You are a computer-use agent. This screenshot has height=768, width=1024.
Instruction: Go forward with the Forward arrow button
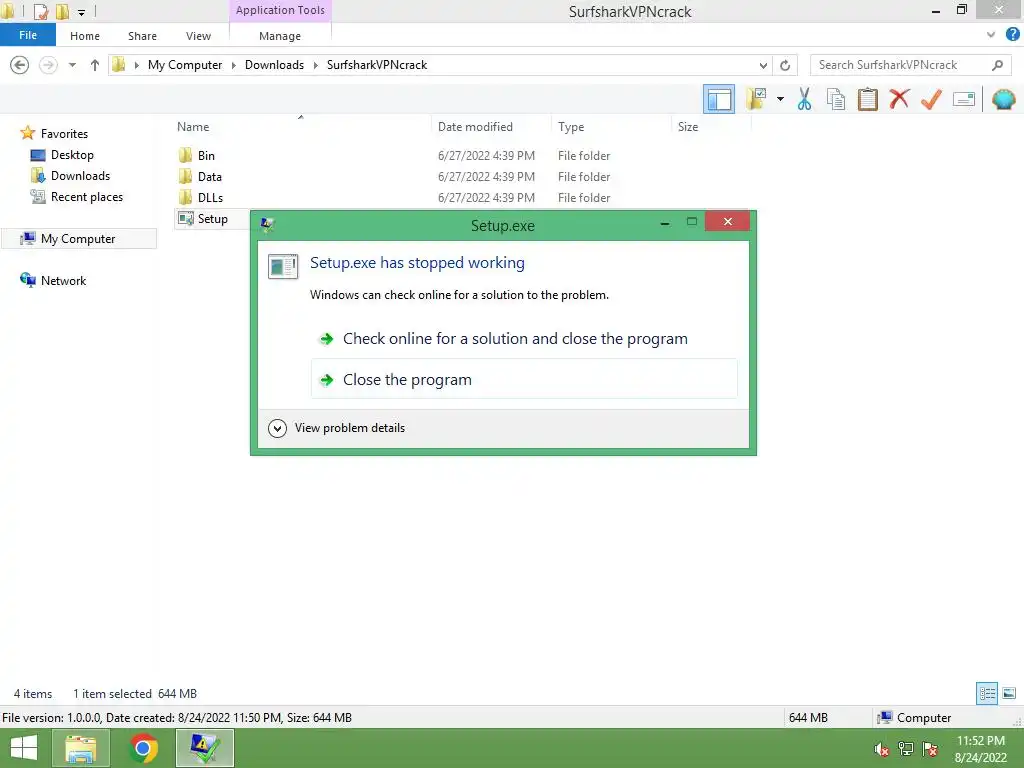point(48,65)
